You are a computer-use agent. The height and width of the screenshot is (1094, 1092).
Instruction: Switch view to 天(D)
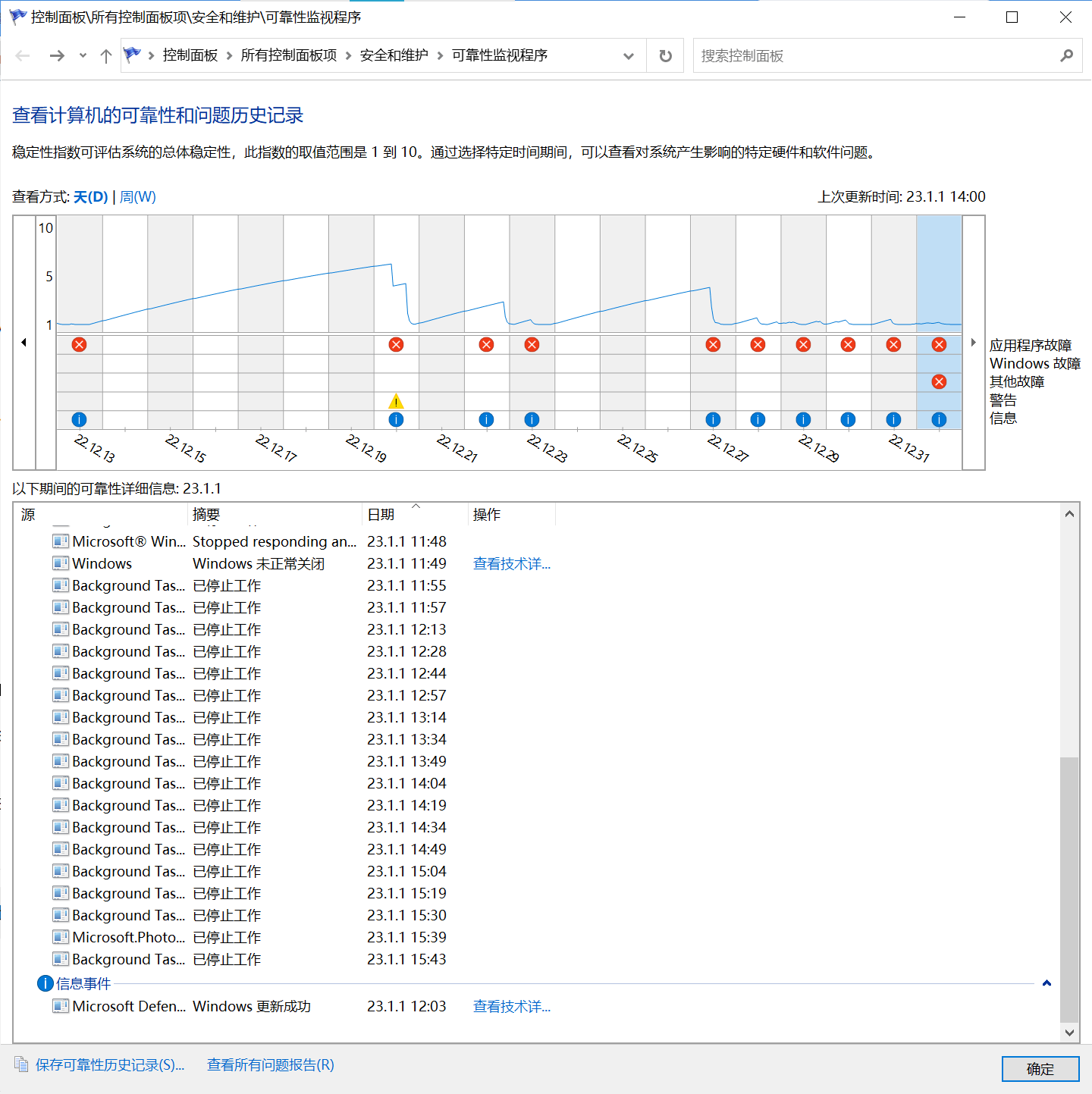click(91, 197)
